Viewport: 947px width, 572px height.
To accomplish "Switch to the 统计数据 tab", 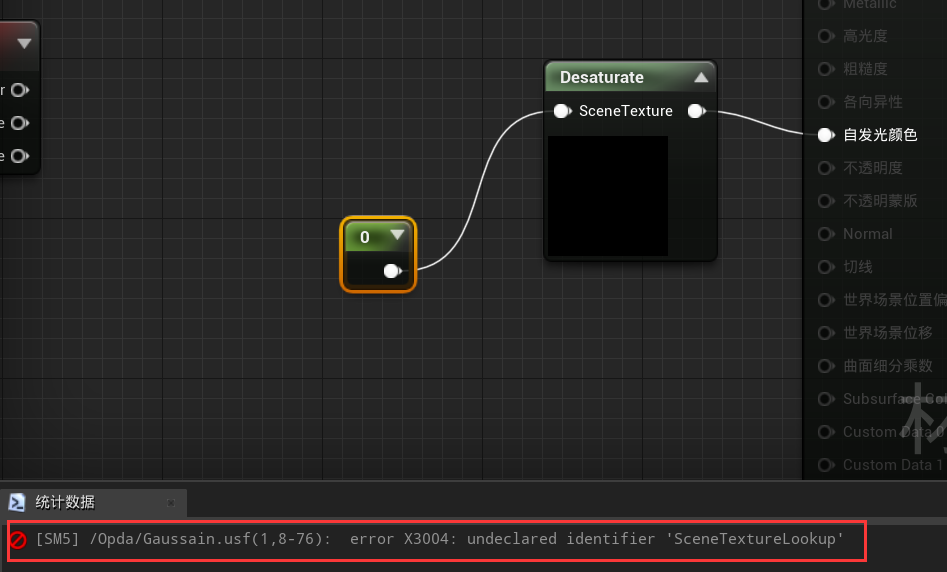I will tap(94, 502).
